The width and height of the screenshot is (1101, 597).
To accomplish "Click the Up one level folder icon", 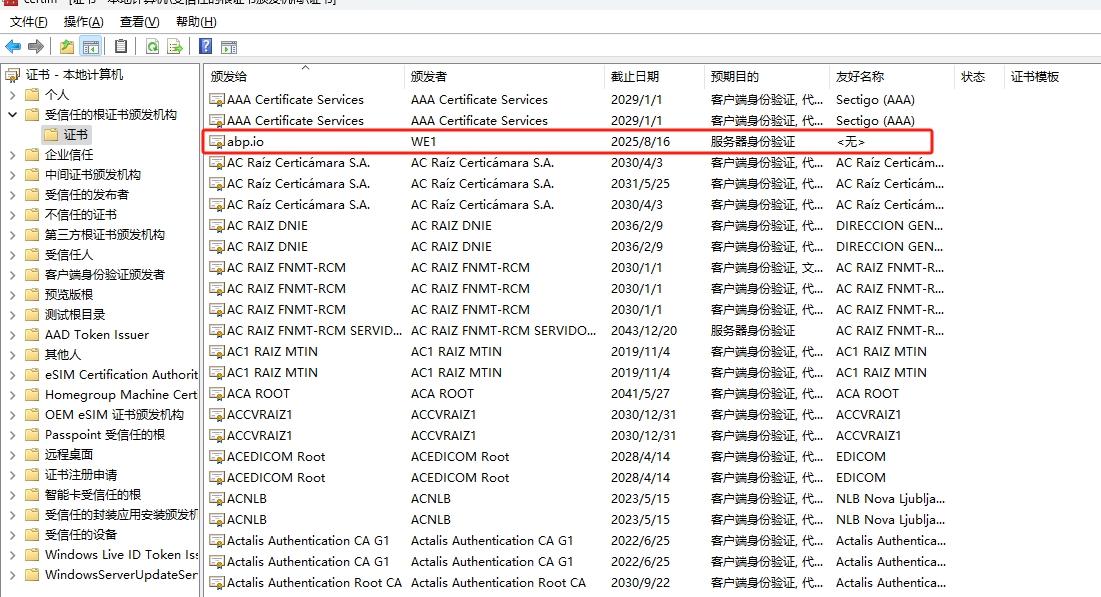I will coord(67,46).
